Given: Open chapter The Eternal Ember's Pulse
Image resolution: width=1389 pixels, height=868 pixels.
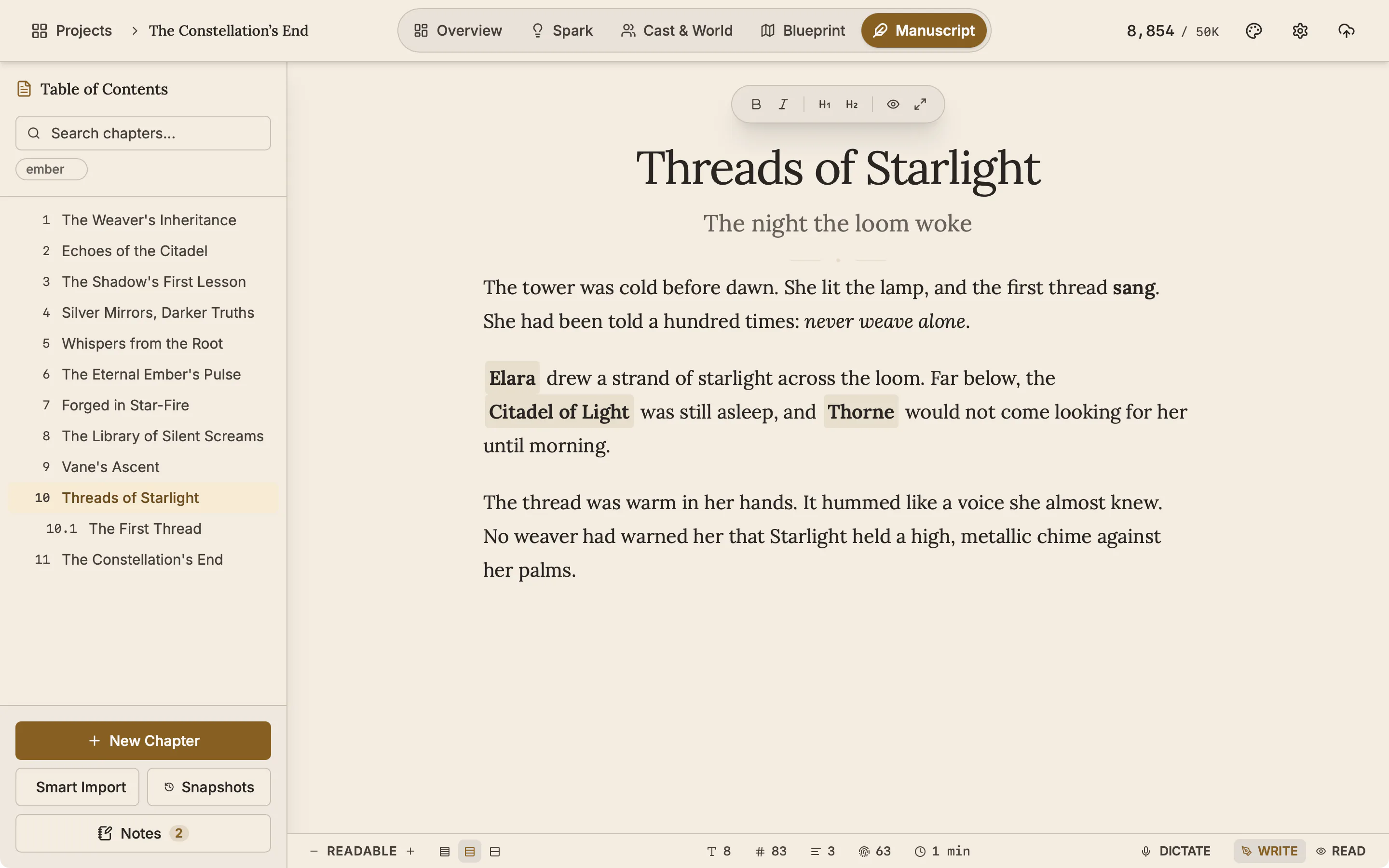Looking at the screenshot, I should 143,374.
